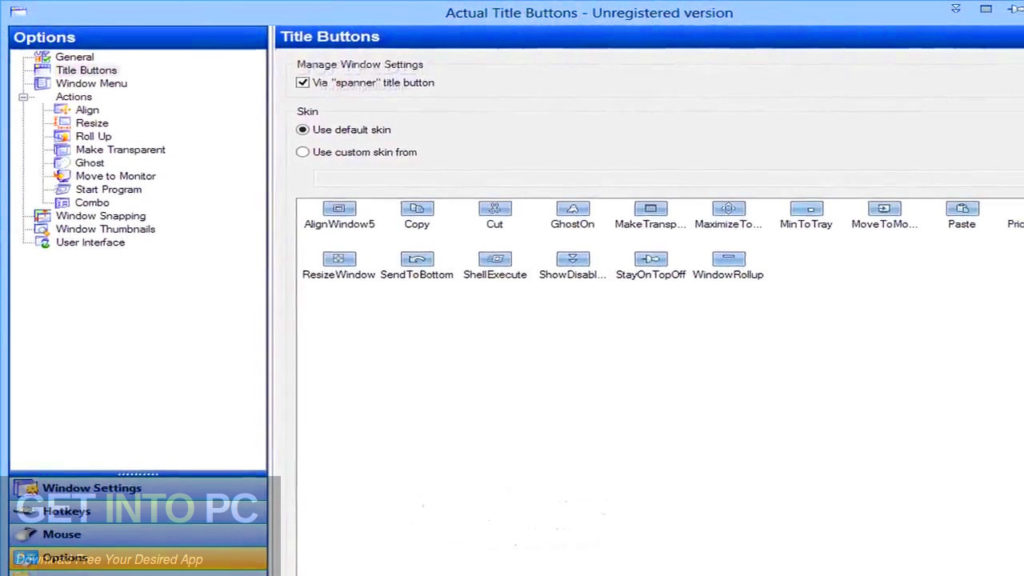Click the Window Snapping tree icon
The height and width of the screenshot is (576, 1024).
[x=42, y=216]
